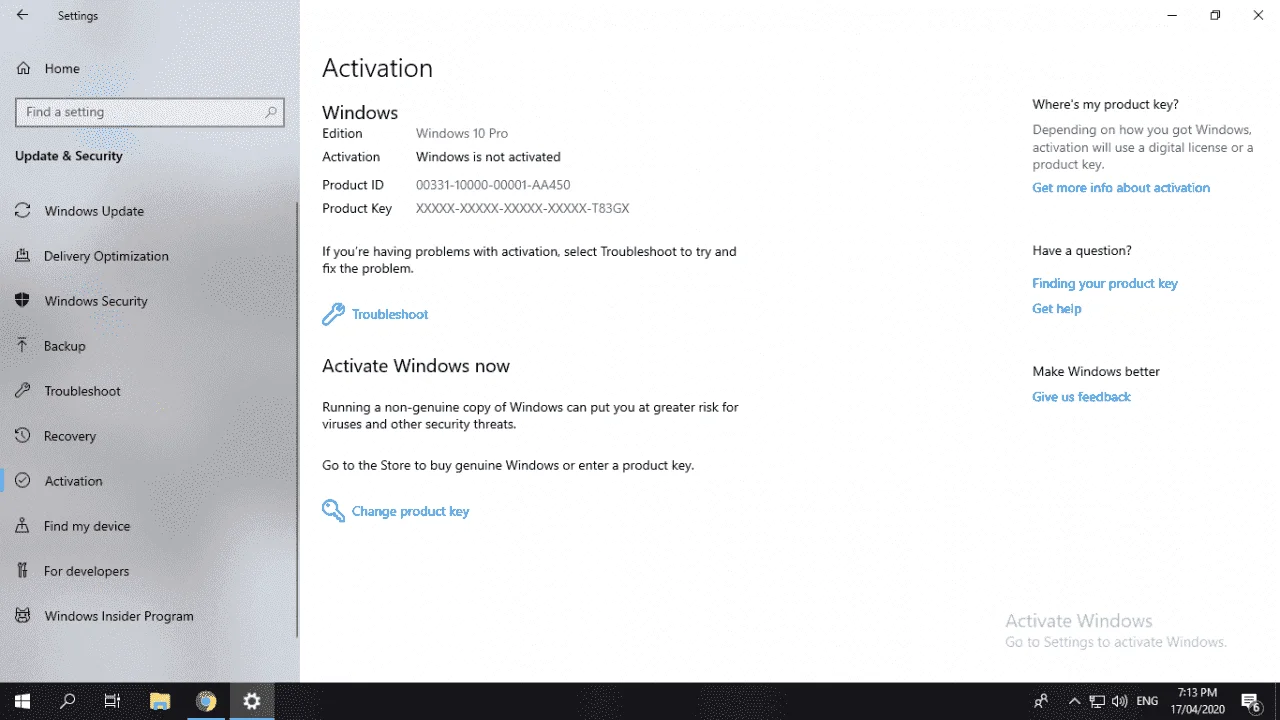The height and width of the screenshot is (720, 1280).
Task: Click the 'Windows is not activated' status
Action: pyautogui.click(x=488, y=157)
